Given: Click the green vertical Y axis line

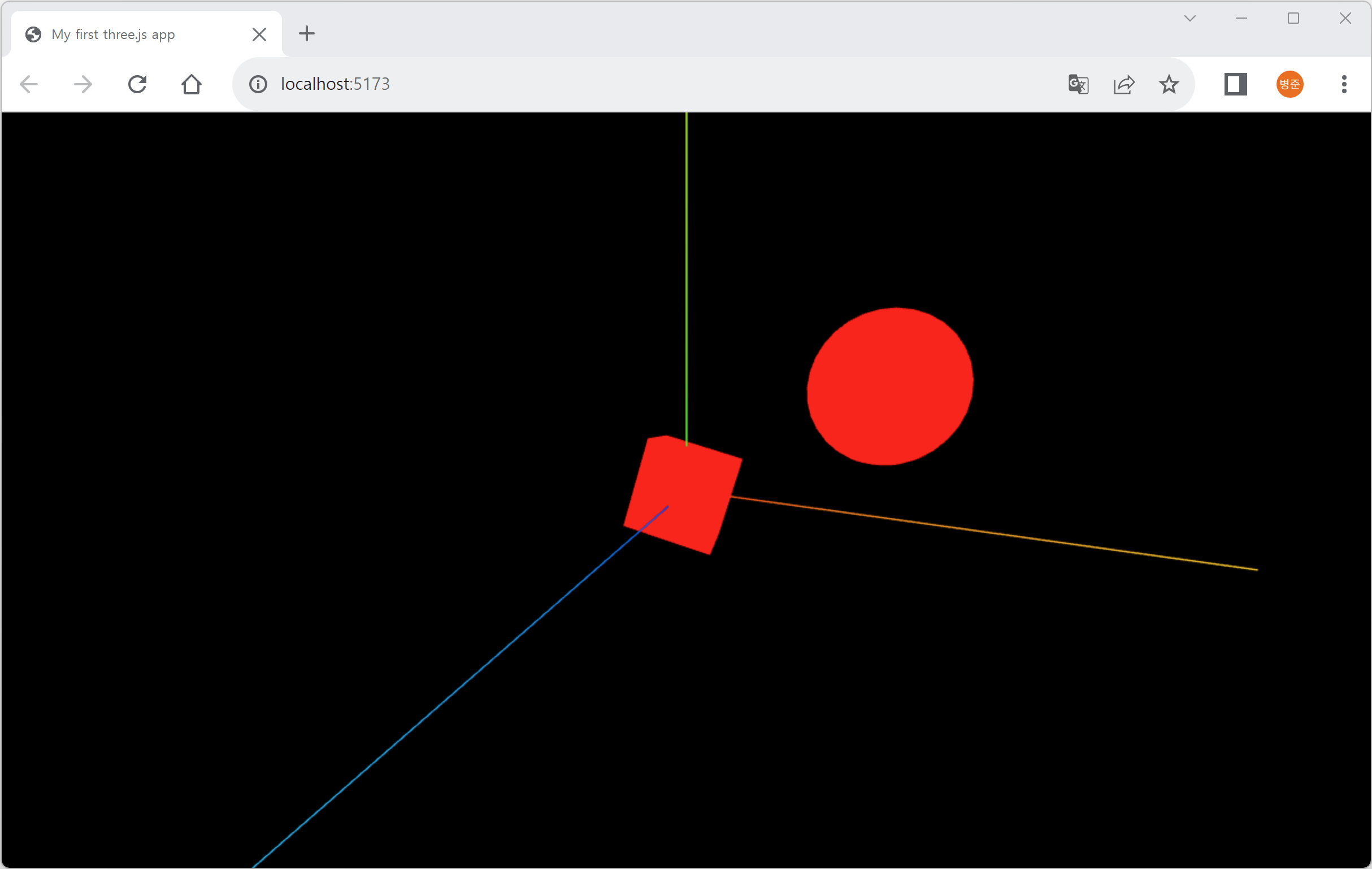Looking at the screenshot, I should 687,273.
